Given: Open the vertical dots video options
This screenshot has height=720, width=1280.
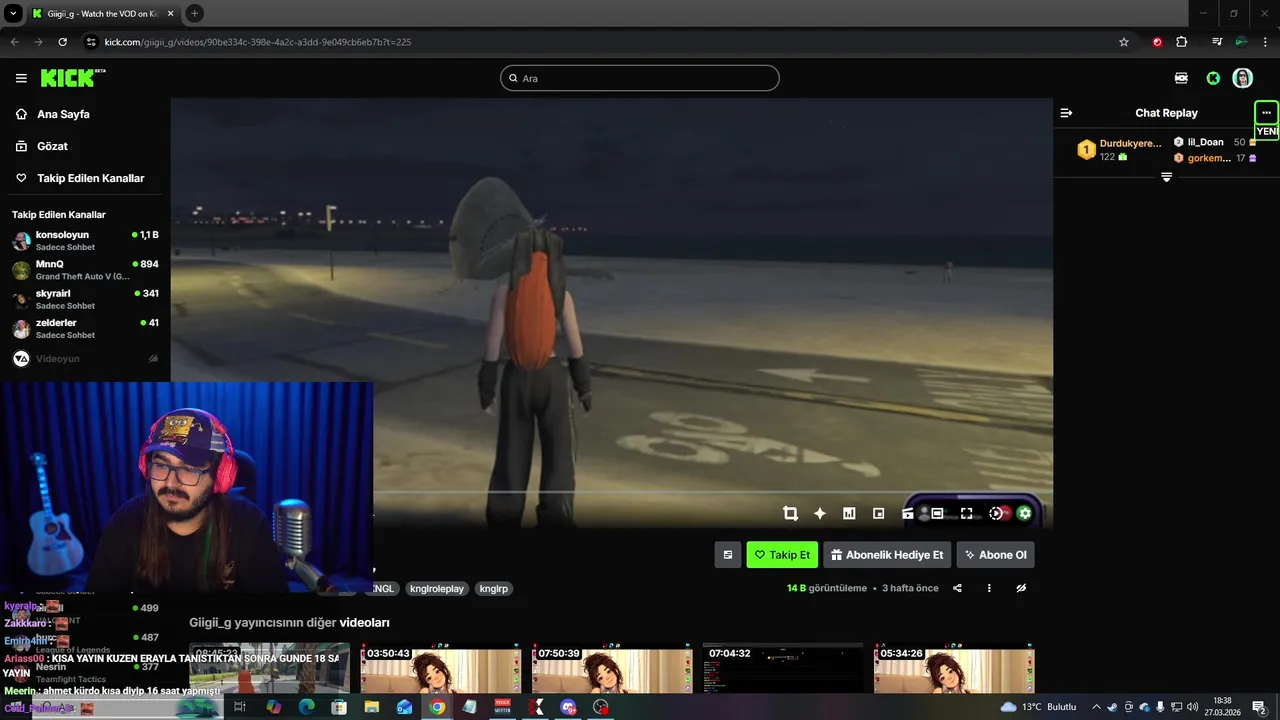Looking at the screenshot, I should point(989,588).
